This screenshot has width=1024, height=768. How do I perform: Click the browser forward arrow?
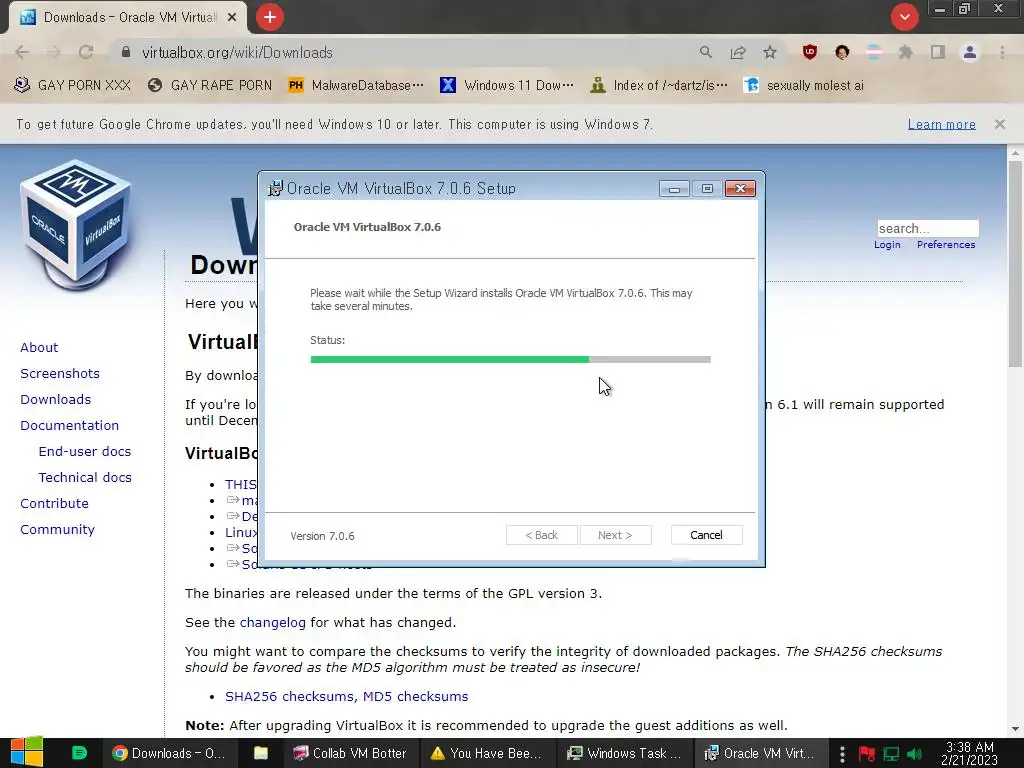pyautogui.click(x=54, y=52)
